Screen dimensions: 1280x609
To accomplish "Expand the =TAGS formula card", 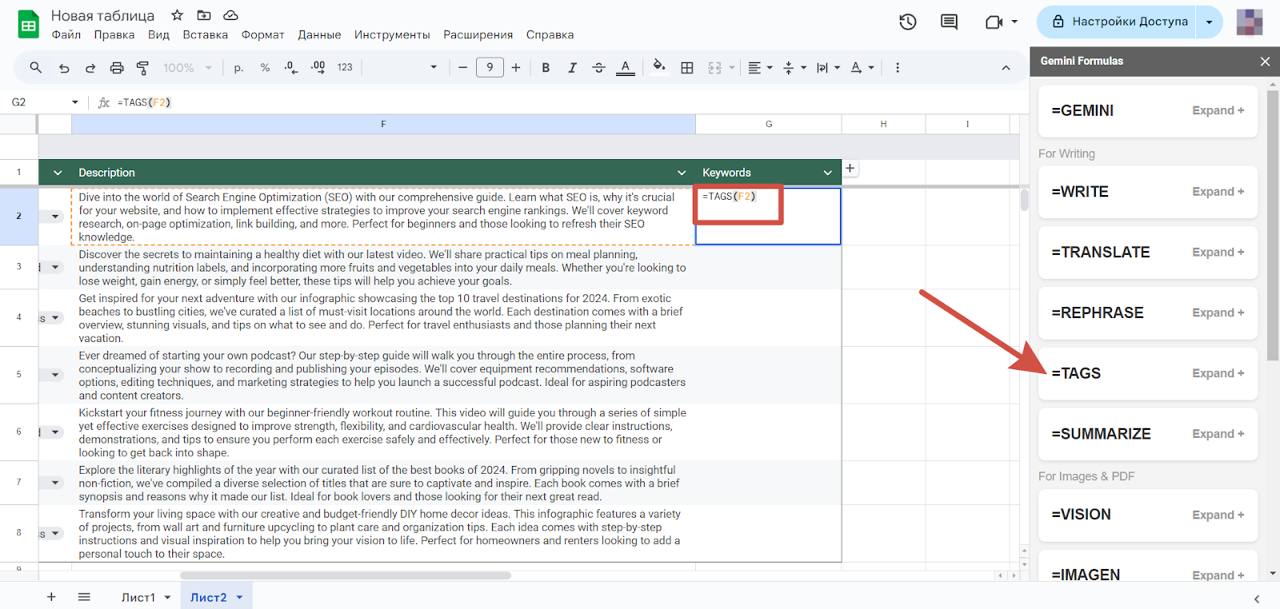I will [1218, 373].
